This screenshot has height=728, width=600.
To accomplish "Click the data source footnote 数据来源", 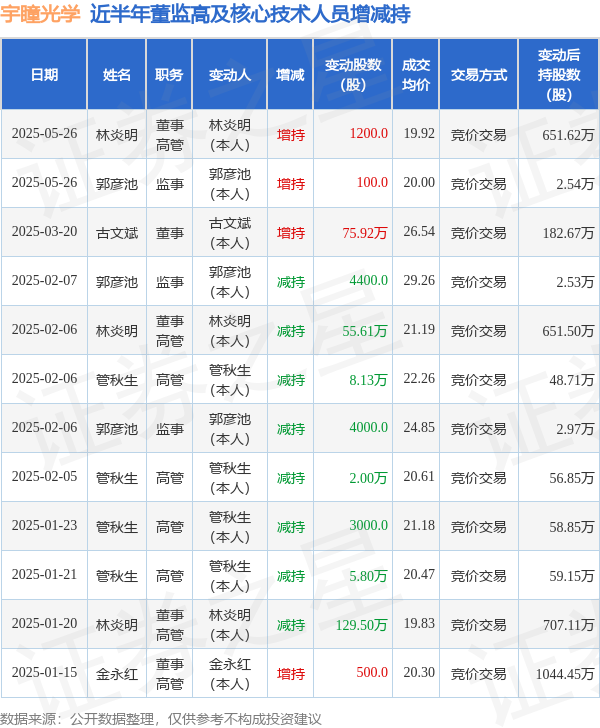I will point(161,719).
